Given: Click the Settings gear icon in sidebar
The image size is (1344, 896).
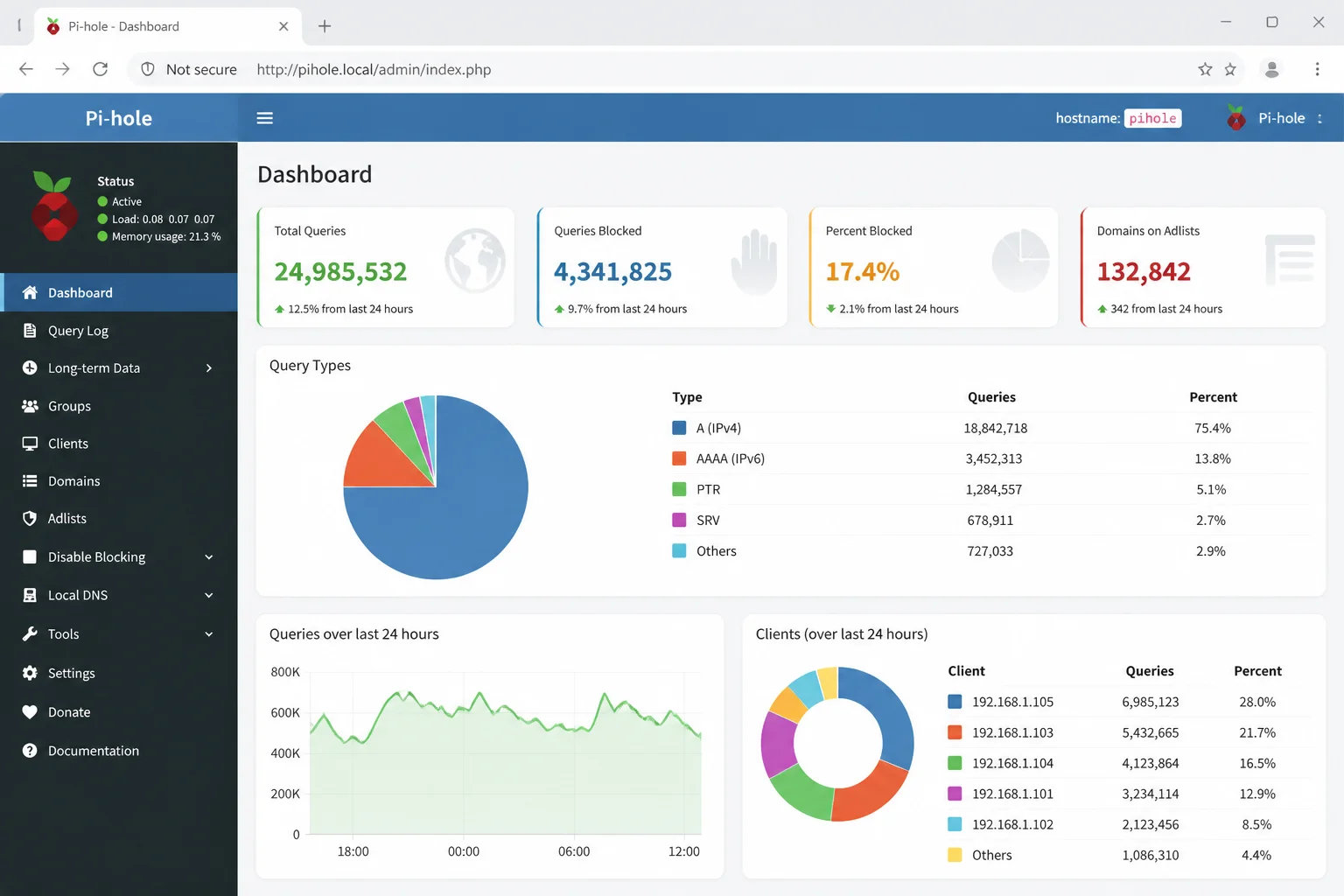Looking at the screenshot, I should pos(30,673).
